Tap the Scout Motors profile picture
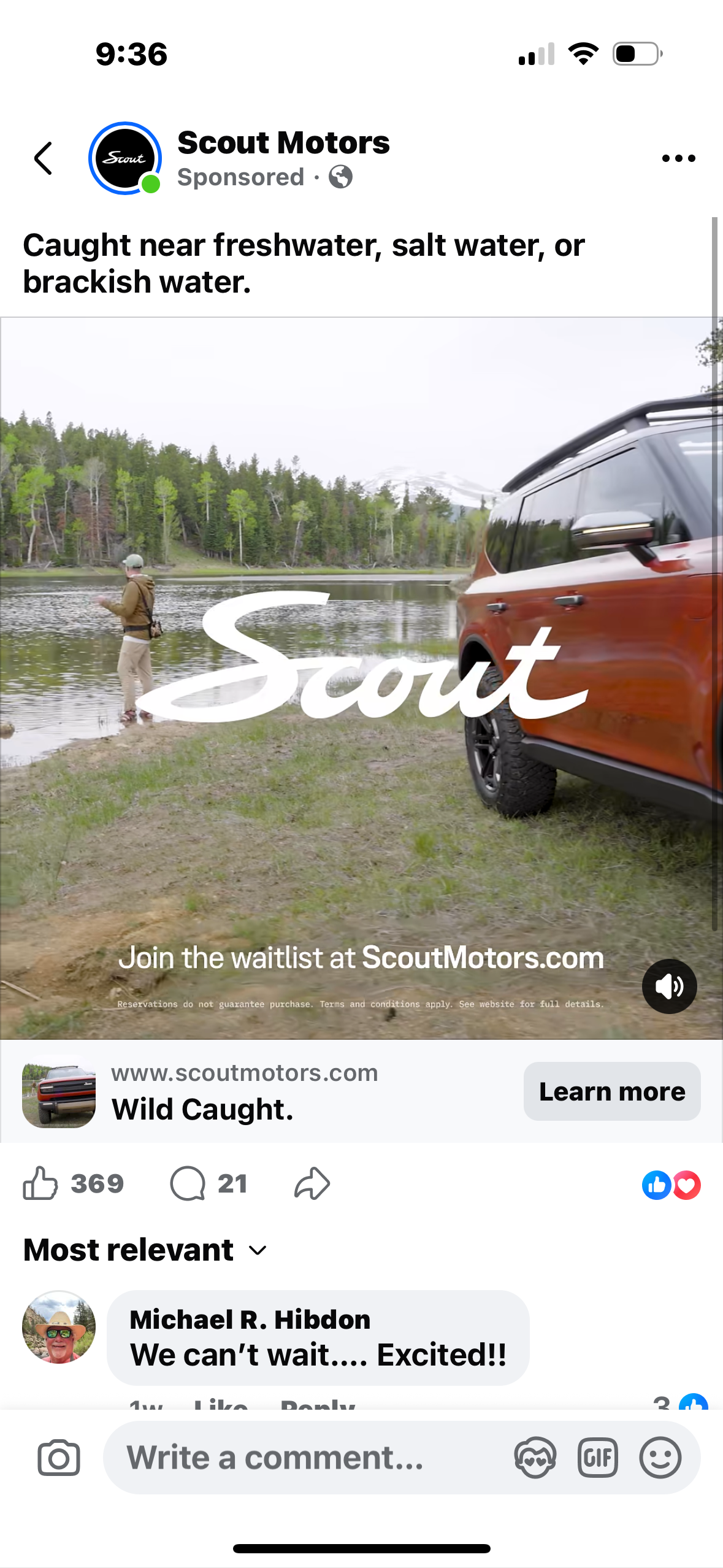This screenshot has width=723, height=1568. (x=125, y=158)
